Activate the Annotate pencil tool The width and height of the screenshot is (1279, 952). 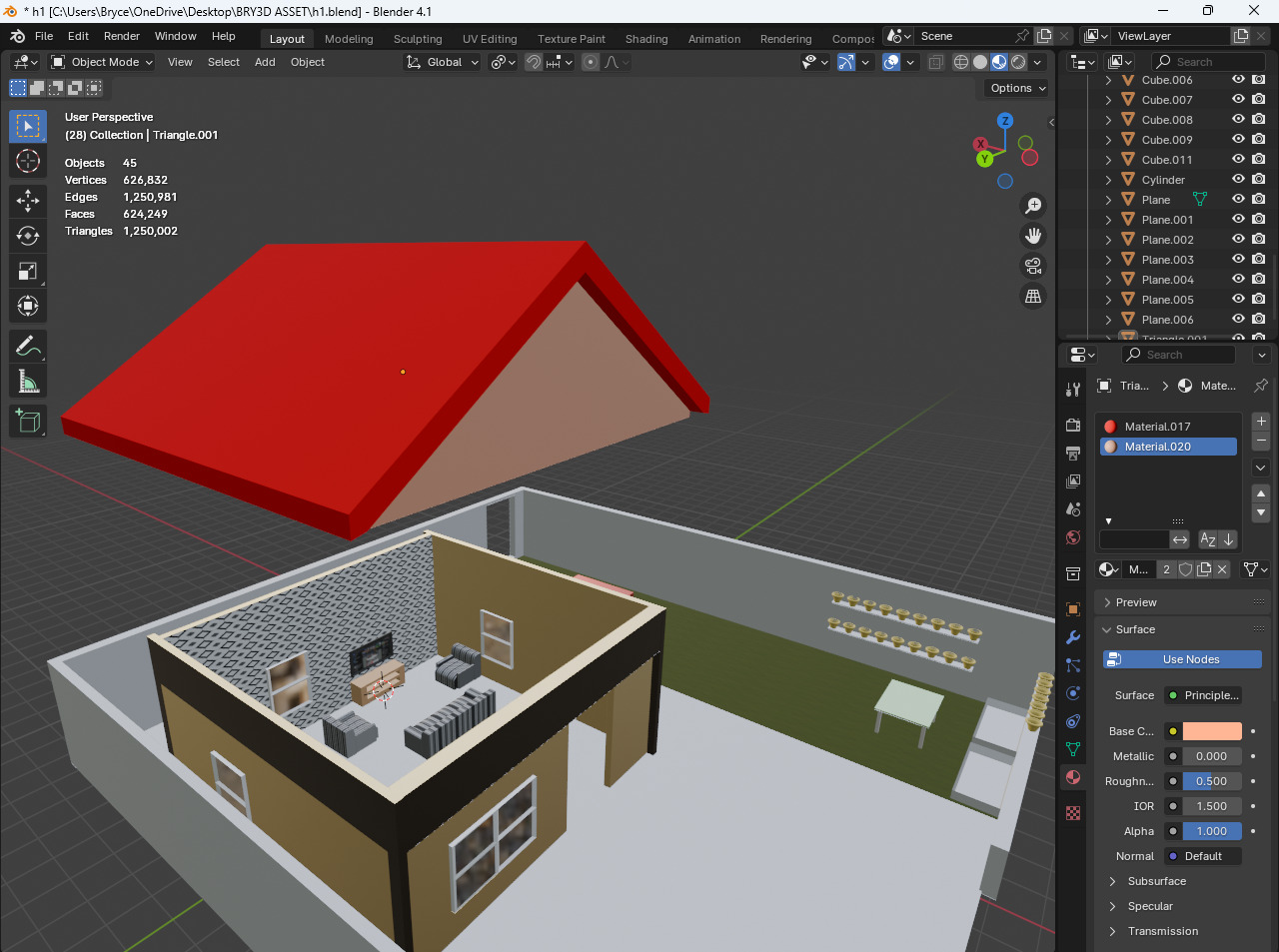pyautogui.click(x=28, y=346)
